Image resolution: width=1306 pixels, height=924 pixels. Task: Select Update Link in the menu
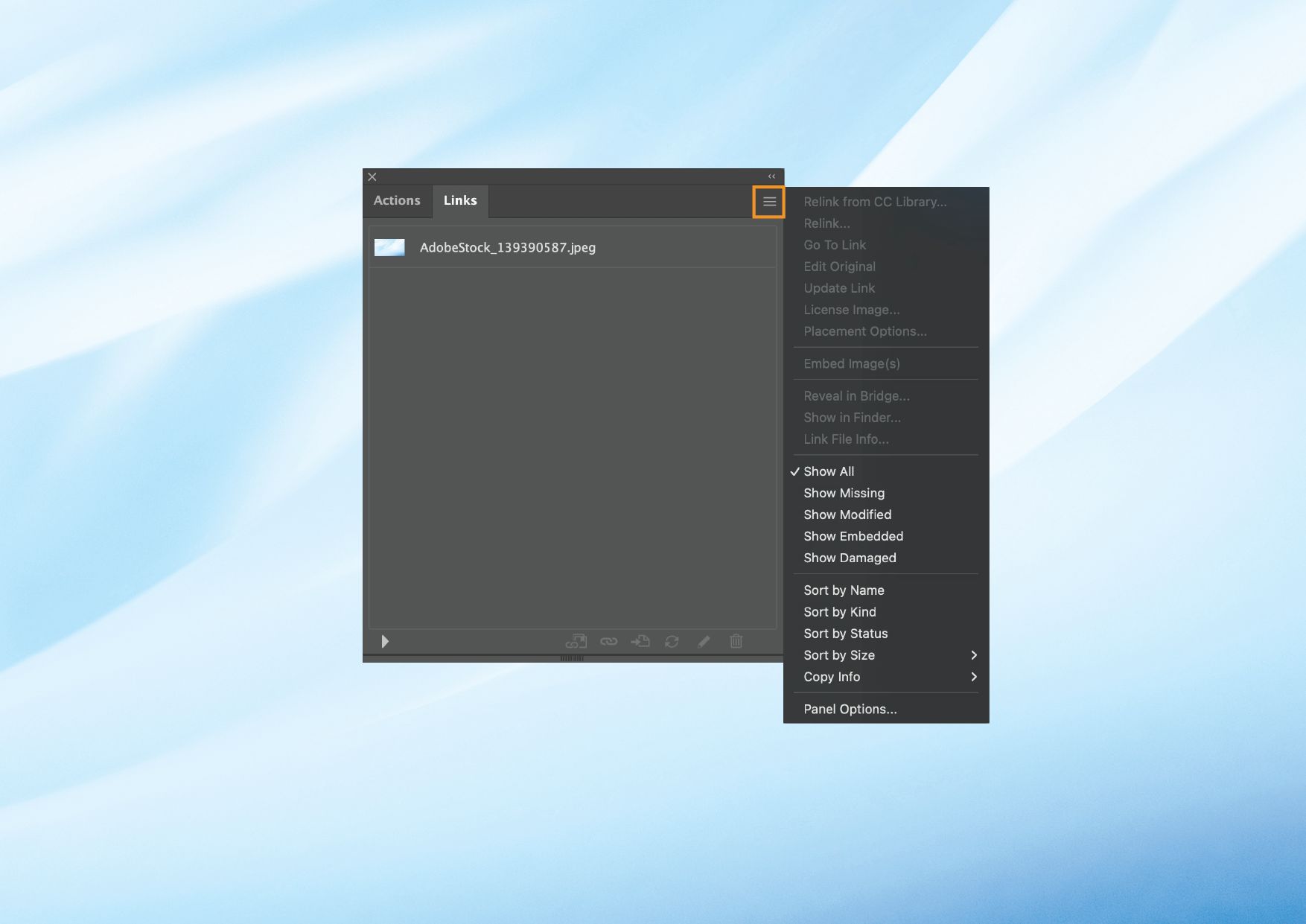(886, 288)
